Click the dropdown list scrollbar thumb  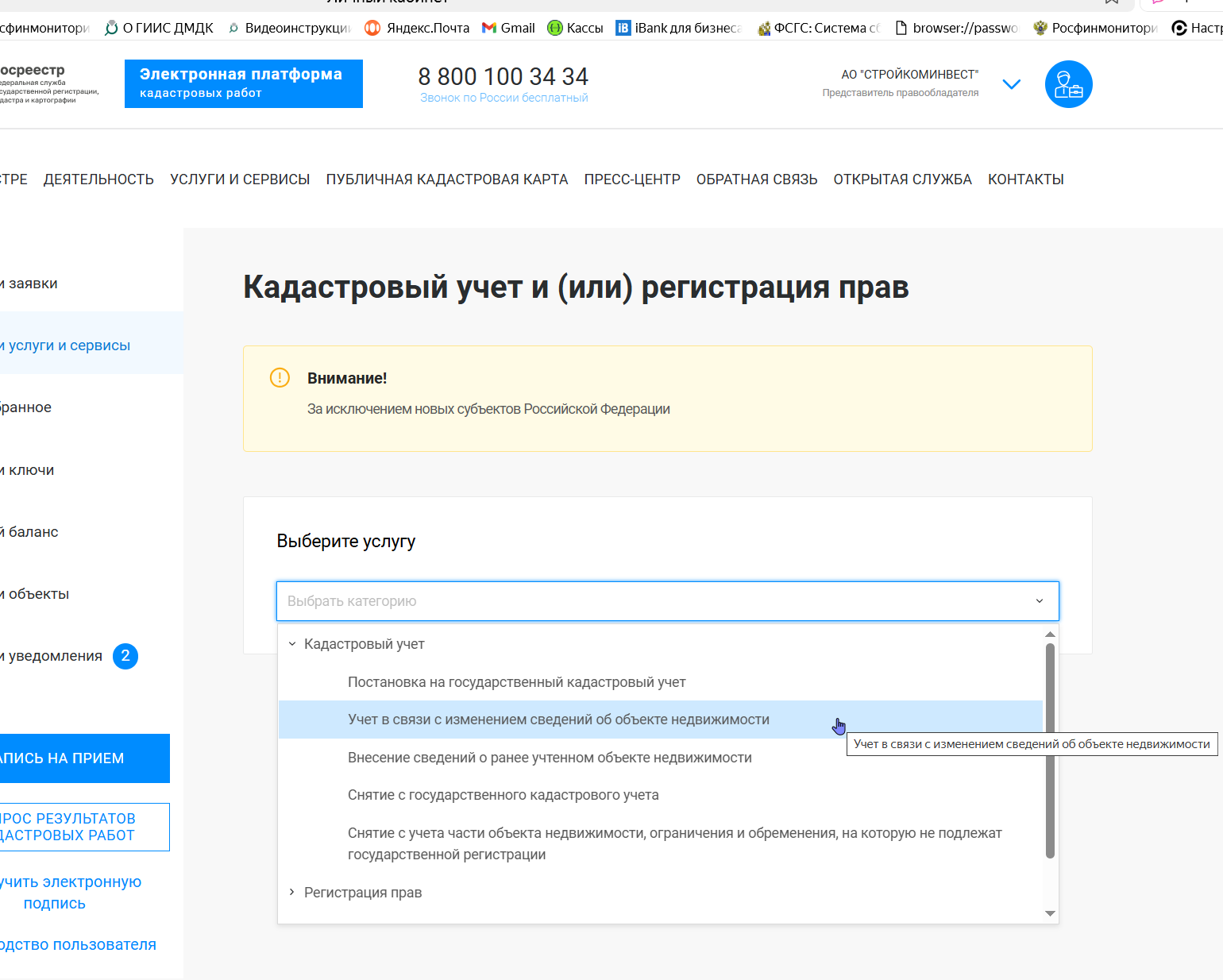1050,750
